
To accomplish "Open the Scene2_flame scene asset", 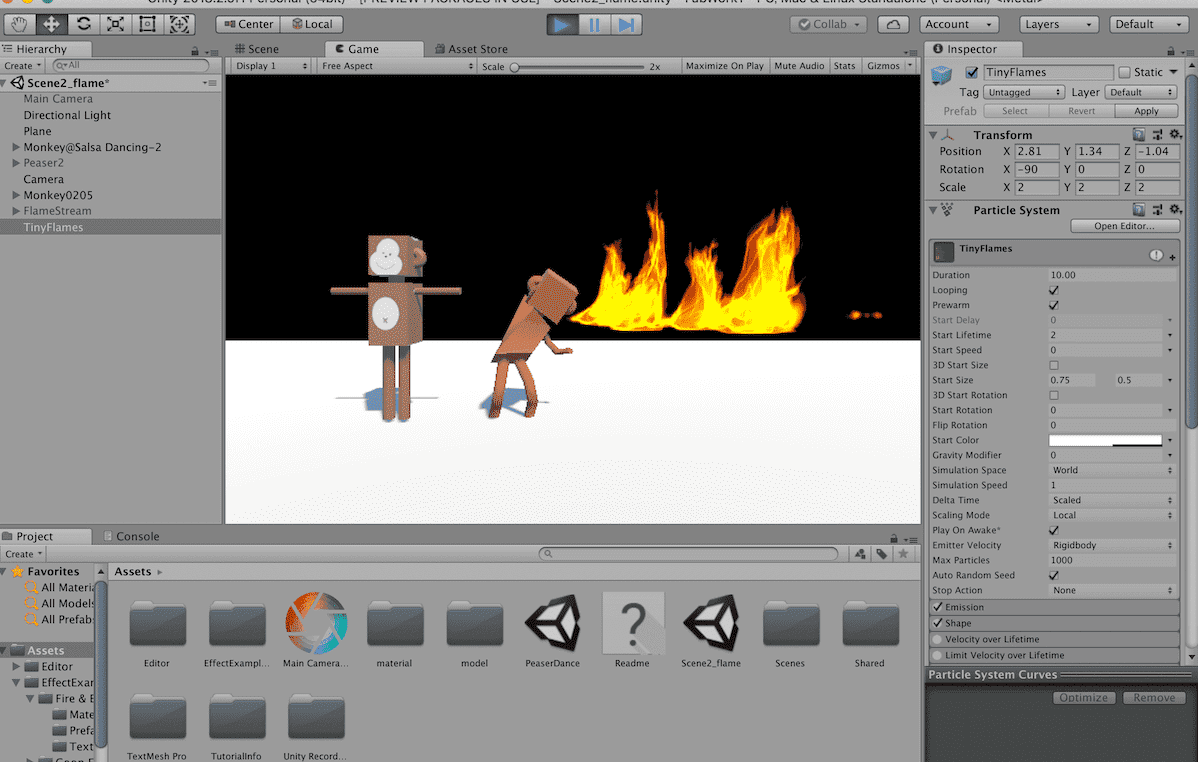I will pos(711,623).
